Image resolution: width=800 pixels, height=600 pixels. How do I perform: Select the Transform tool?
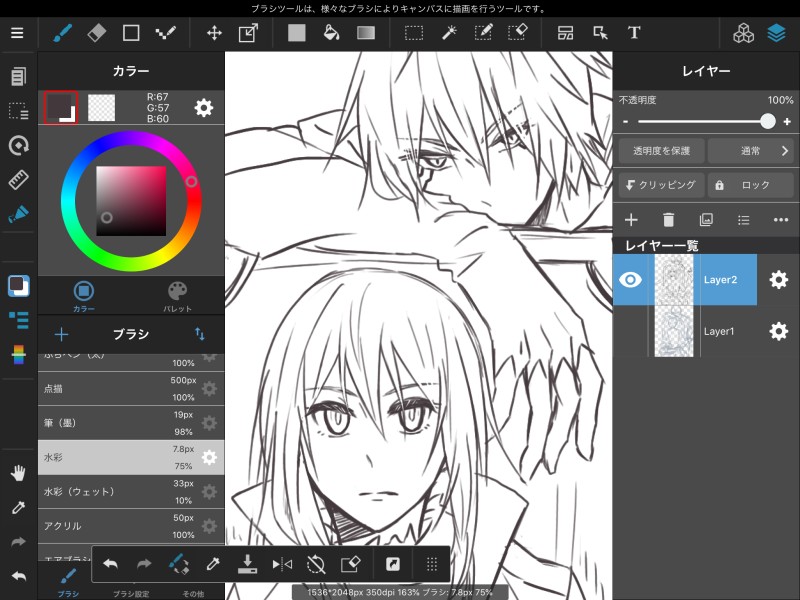[x=248, y=33]
